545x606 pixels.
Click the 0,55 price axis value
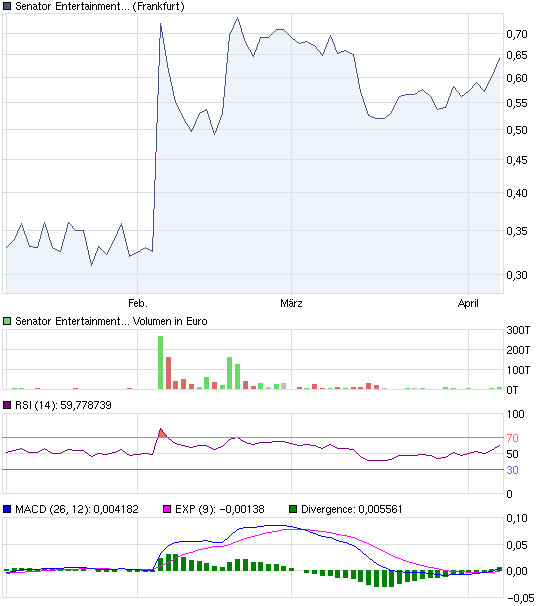[517, 103]
